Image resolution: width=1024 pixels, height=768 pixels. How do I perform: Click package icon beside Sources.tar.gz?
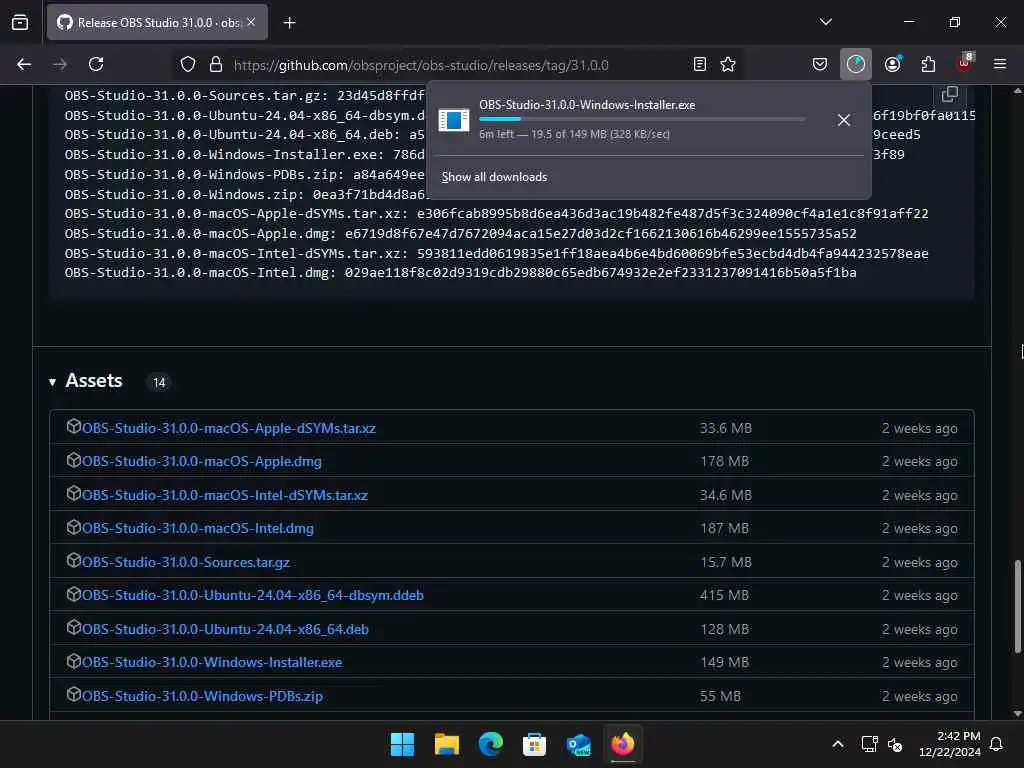coord(74,560)
